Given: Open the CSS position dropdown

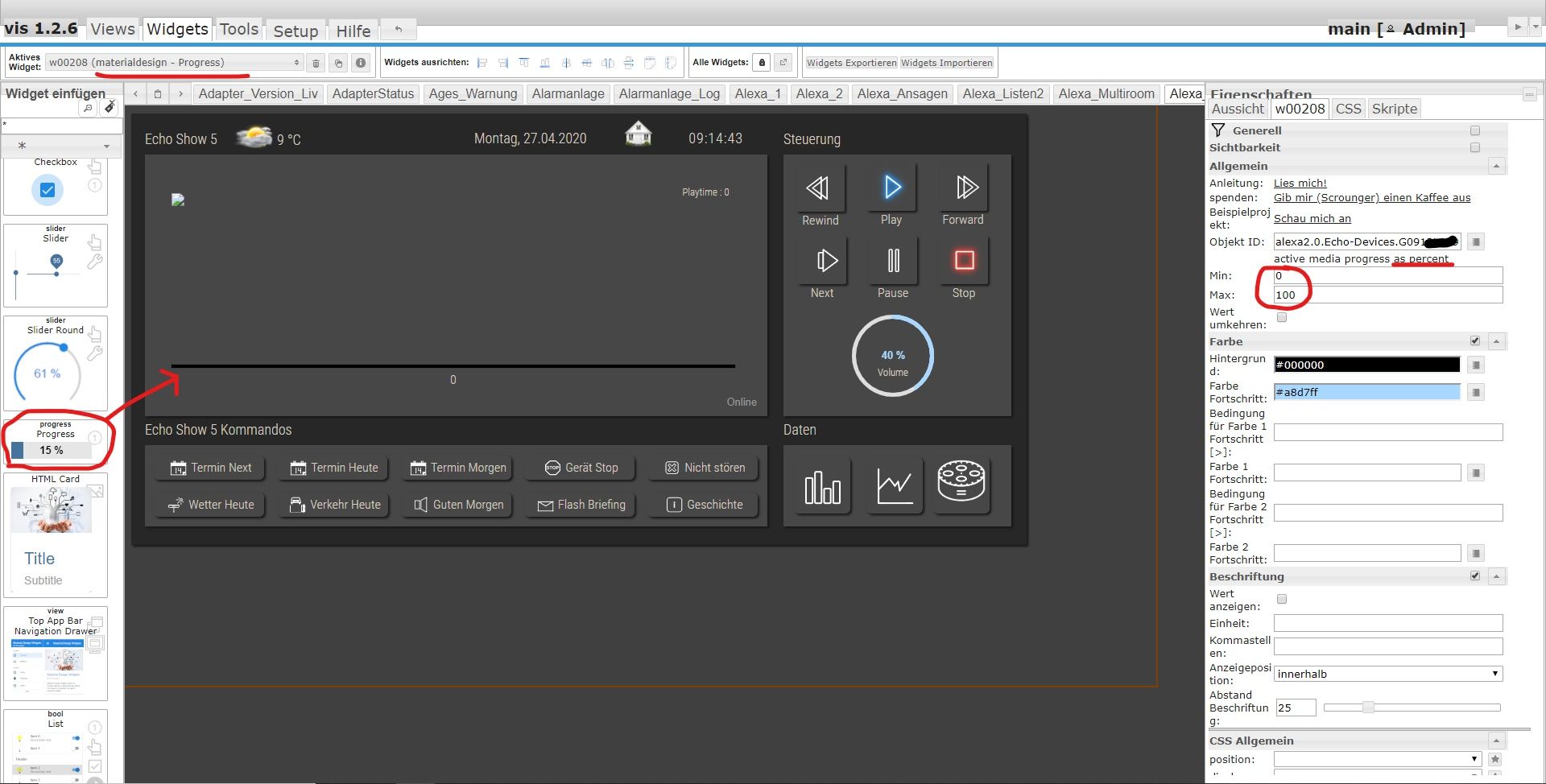Looking at the screenshot, I should 1378,759.
